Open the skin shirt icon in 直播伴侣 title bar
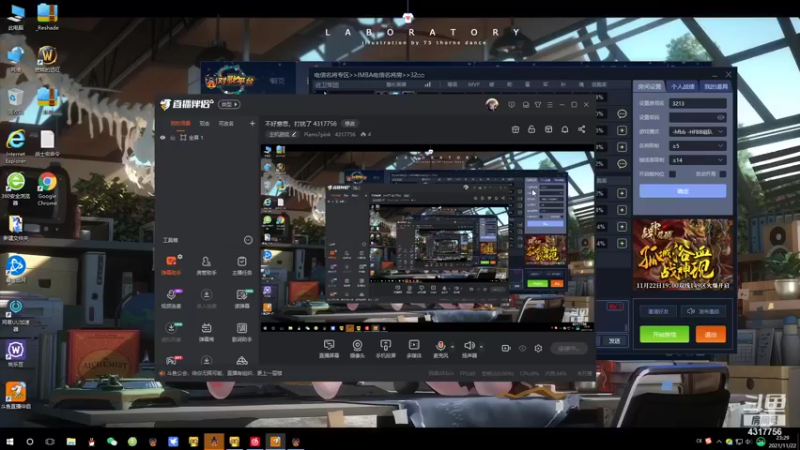This screenshot has height=450, width=800. (x=538, y=105)
